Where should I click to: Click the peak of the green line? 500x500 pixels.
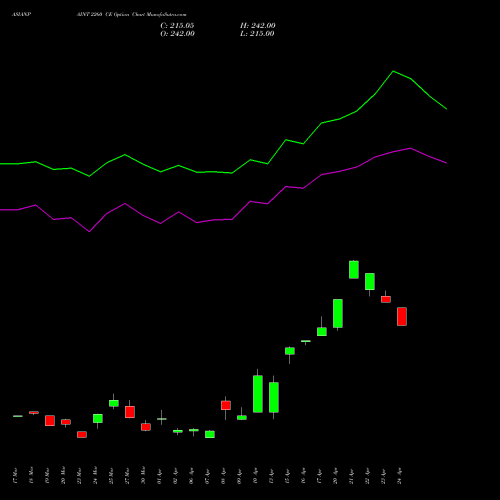coord(393,71)
